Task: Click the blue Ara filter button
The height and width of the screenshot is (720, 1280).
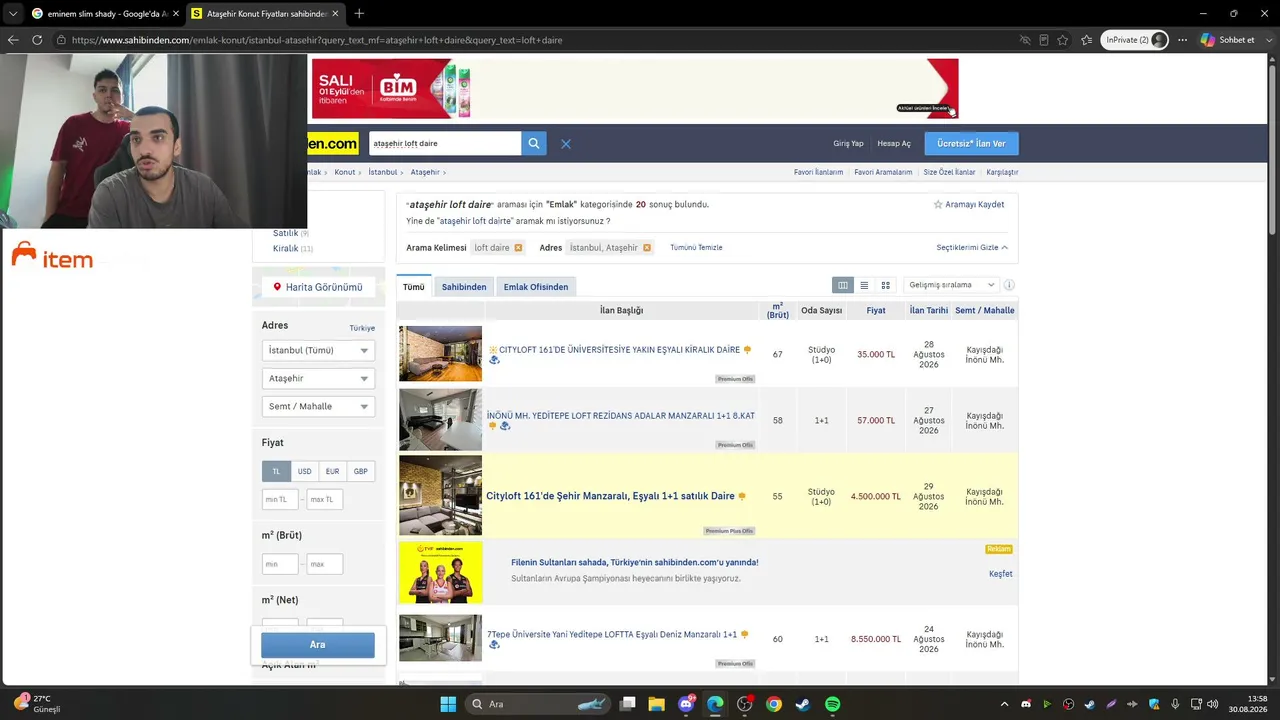Action: tap(318, 645)
